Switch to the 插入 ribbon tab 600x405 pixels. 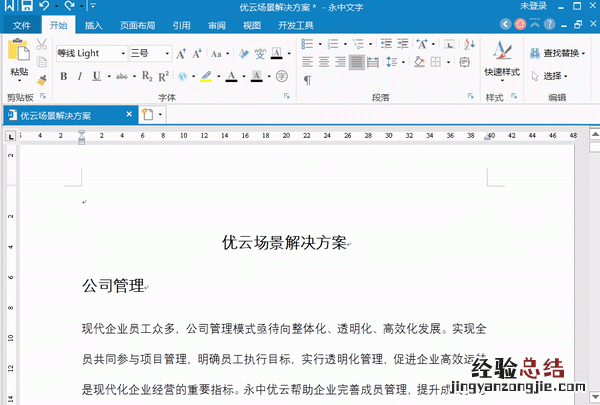click(93, 25)
